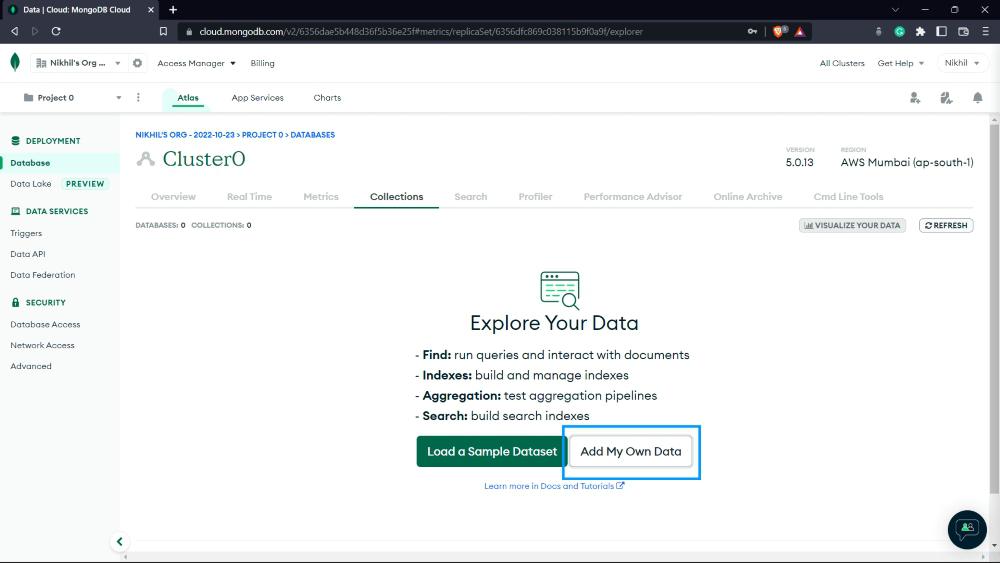Open Triggers in sidebar

[26, 233]
